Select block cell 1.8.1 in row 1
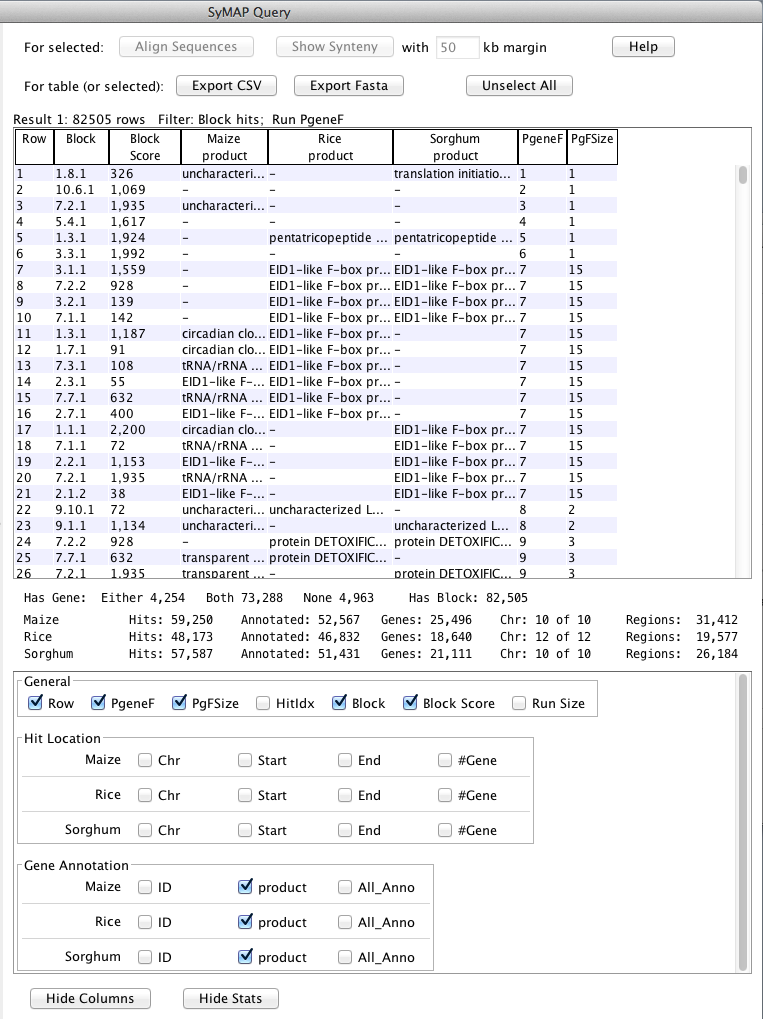Image resolution: width=763 pixels, height=1019 pixels. click(x=81, y=174)
